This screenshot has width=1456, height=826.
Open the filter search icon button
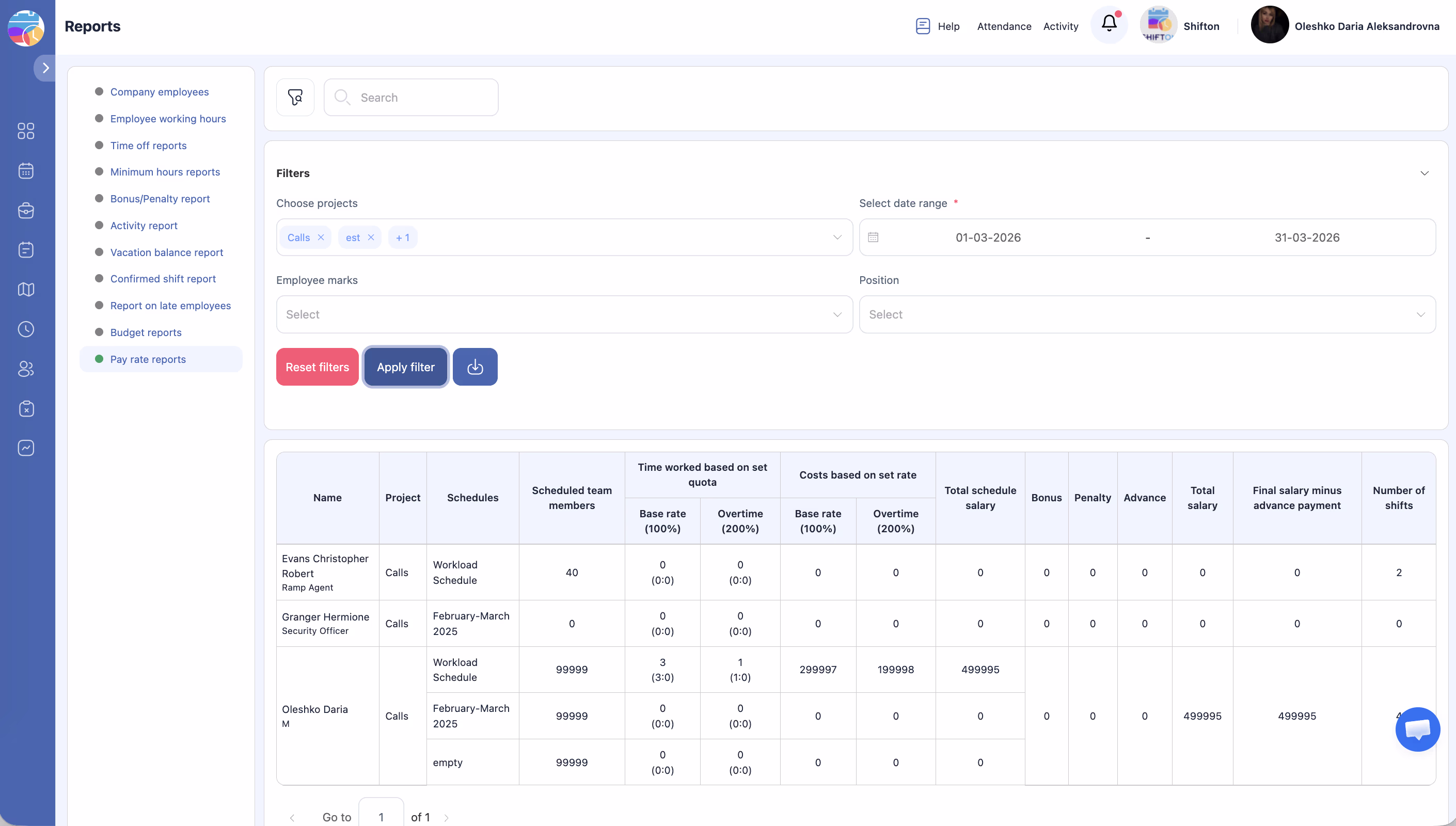tap(295, 97)
